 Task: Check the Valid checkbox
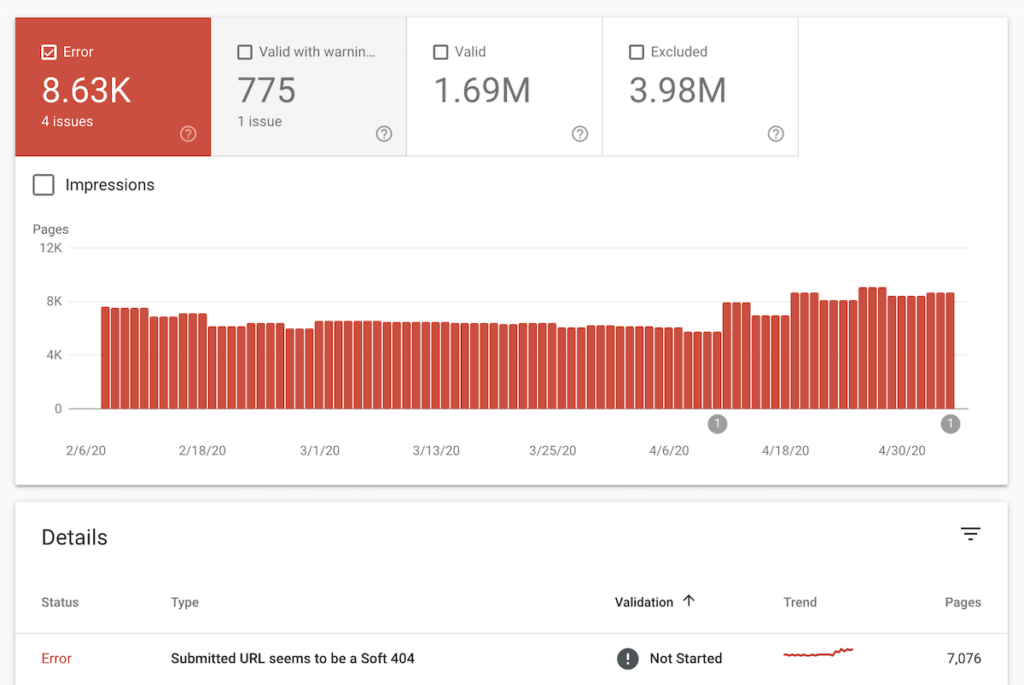click(x=441, y=52)
